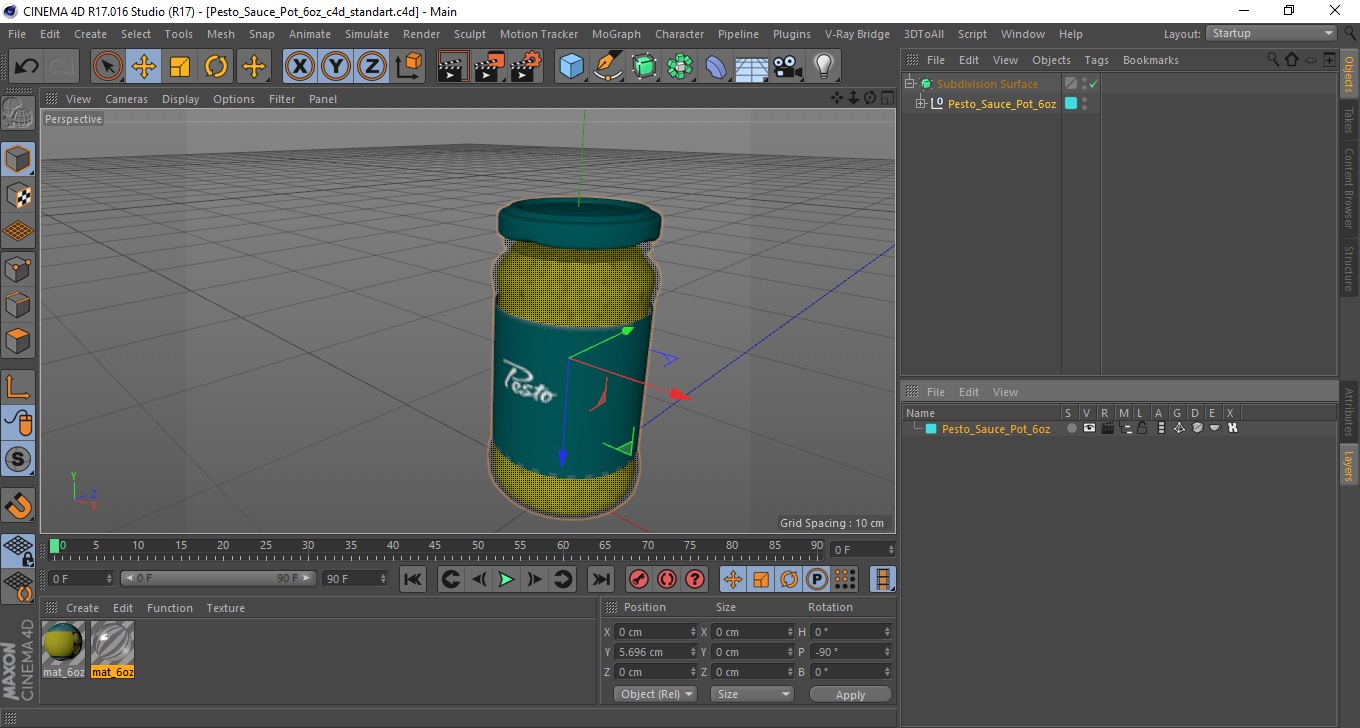Add a Camera object
The width and height of the screenshot is (1360, 728).
788,67
